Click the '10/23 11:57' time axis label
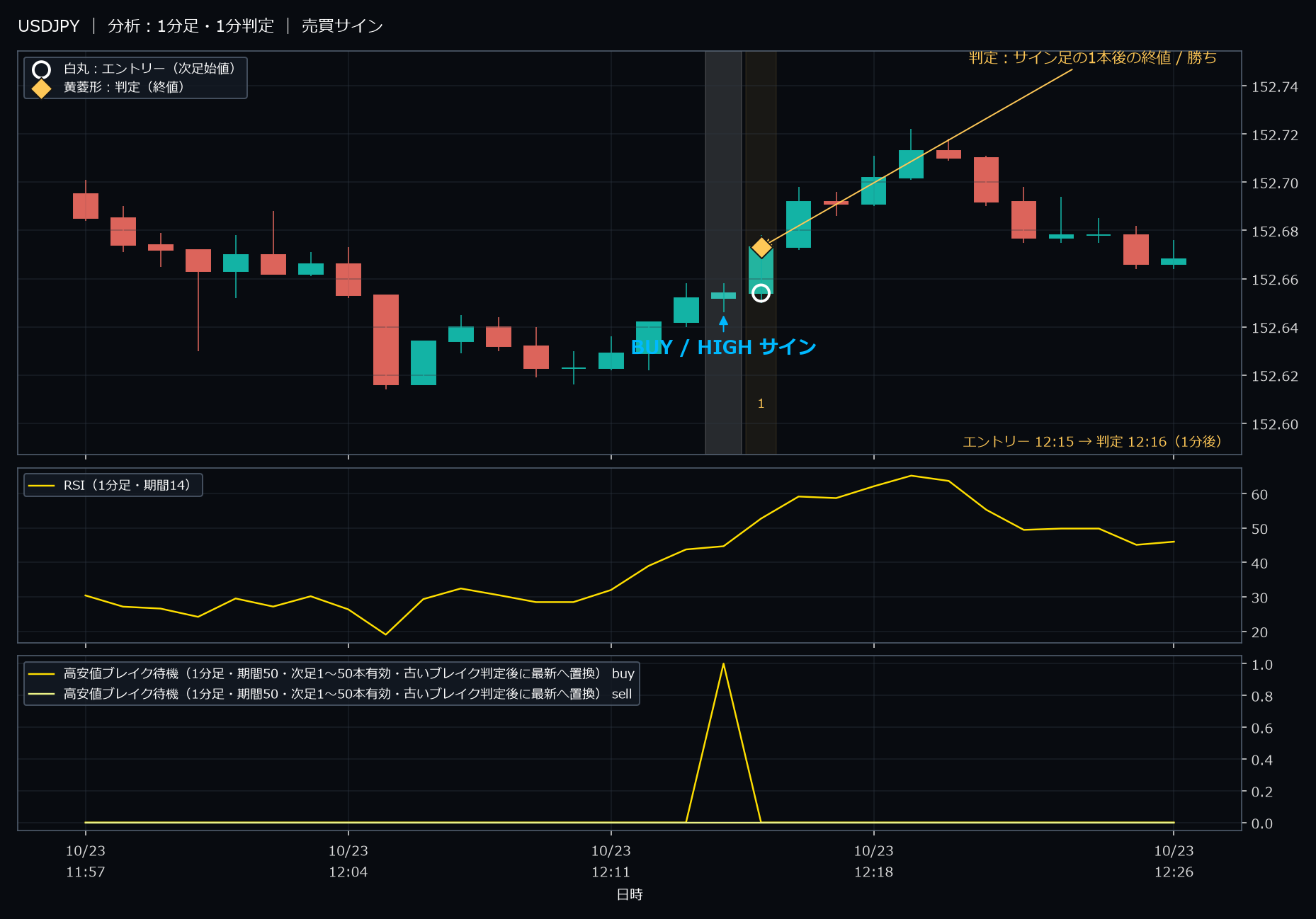This screenshot has height=919, width=1316. [86, 861]
